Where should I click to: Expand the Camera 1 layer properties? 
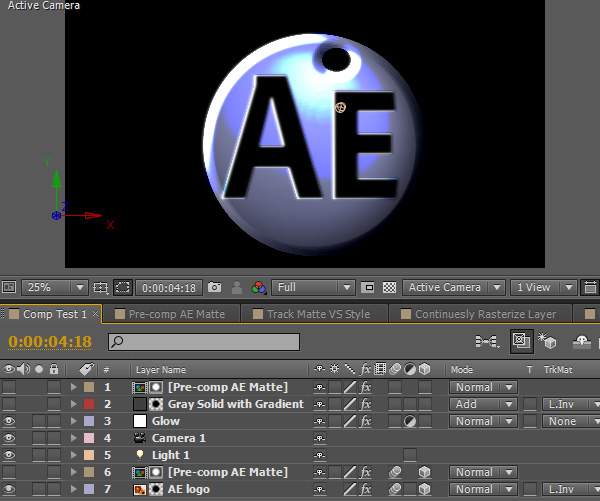point(73,439)
